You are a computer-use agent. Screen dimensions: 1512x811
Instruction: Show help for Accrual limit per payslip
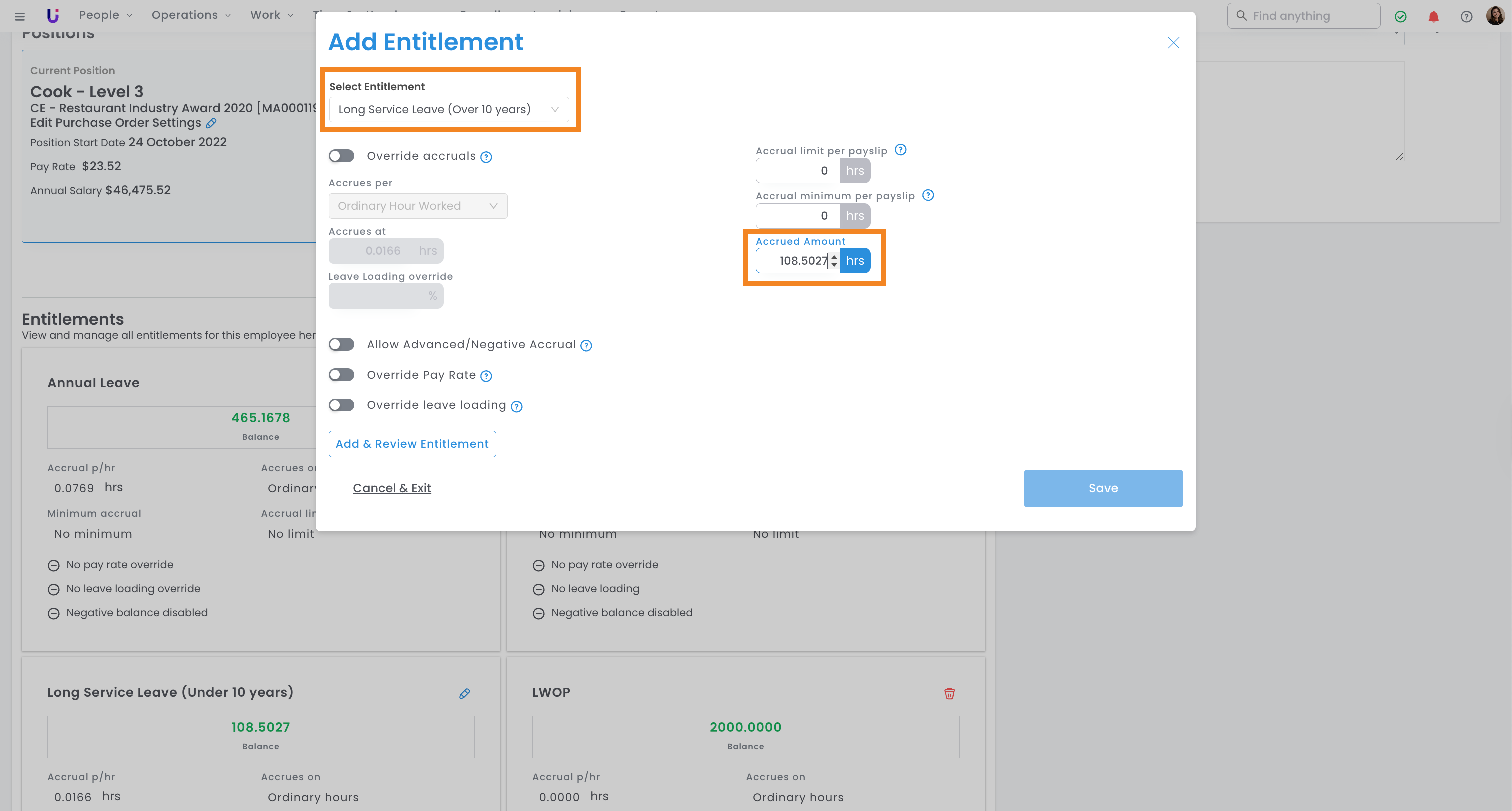pos(900,150)
